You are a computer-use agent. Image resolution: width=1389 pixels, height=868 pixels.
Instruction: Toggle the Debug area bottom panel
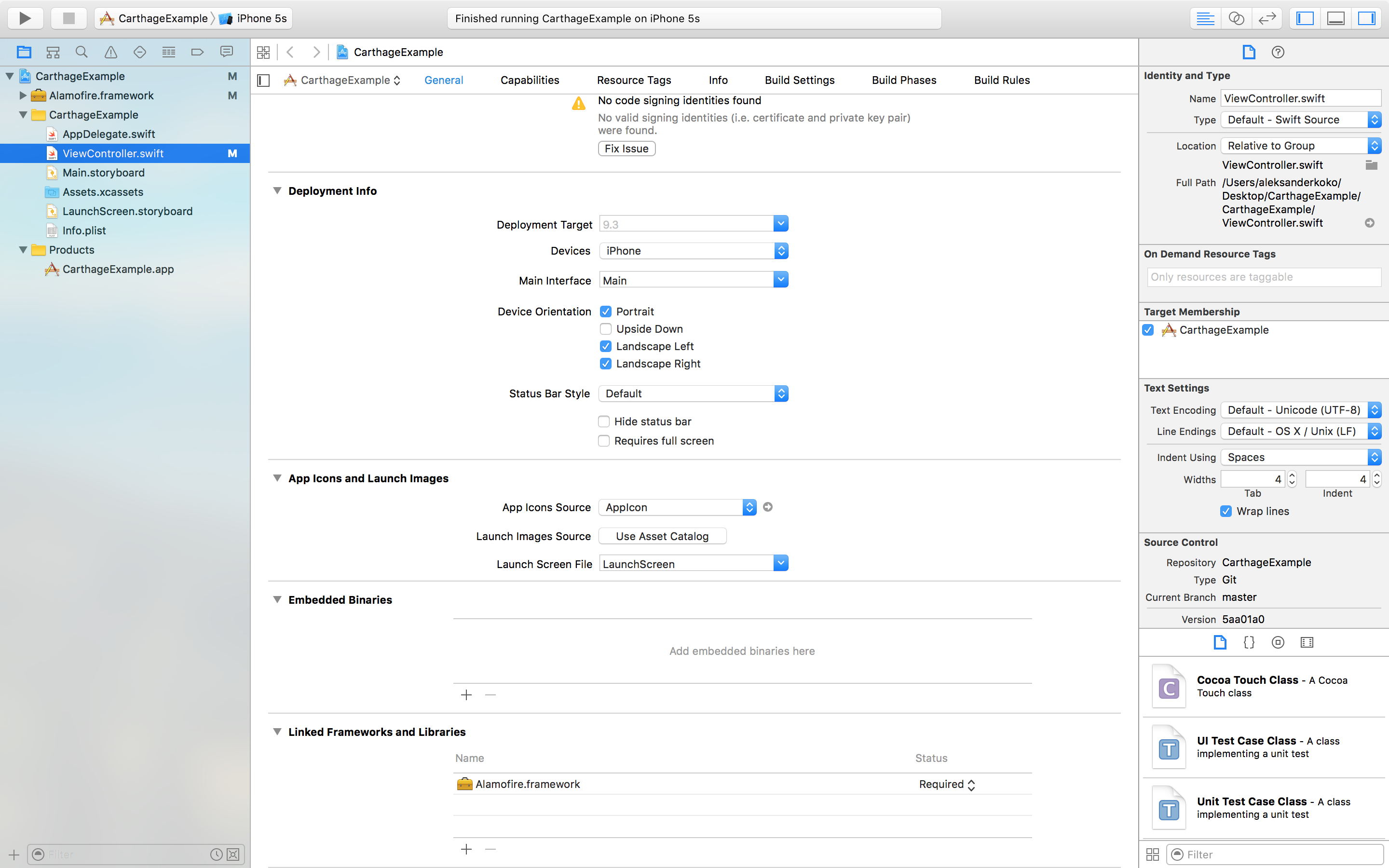tap(1335, 18)
